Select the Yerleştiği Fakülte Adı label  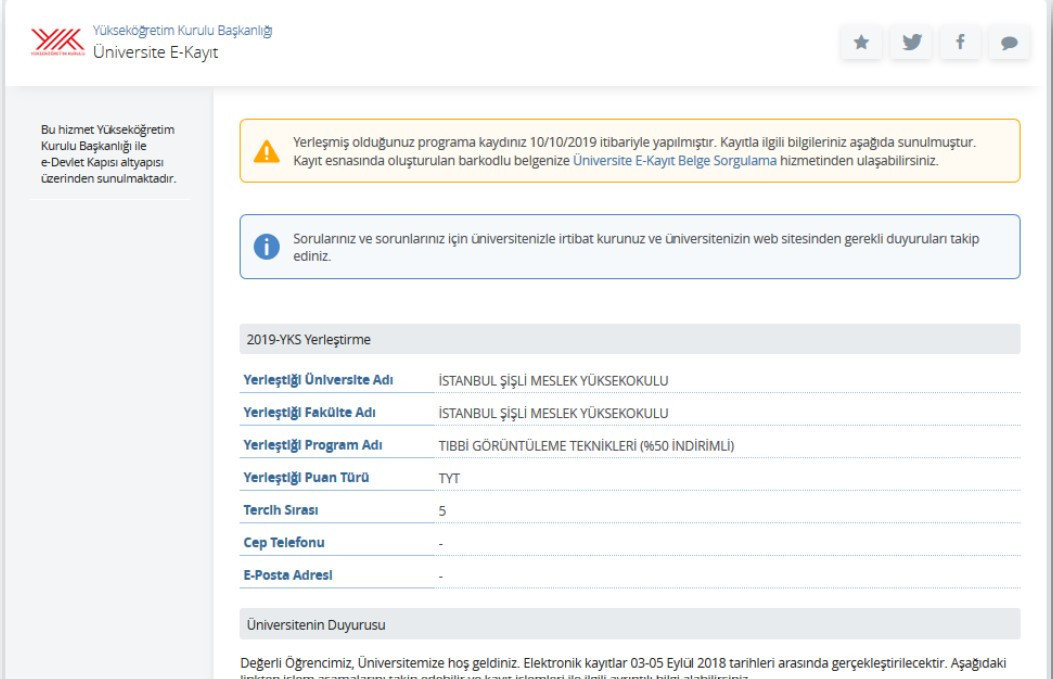click(x=309, y=413)
